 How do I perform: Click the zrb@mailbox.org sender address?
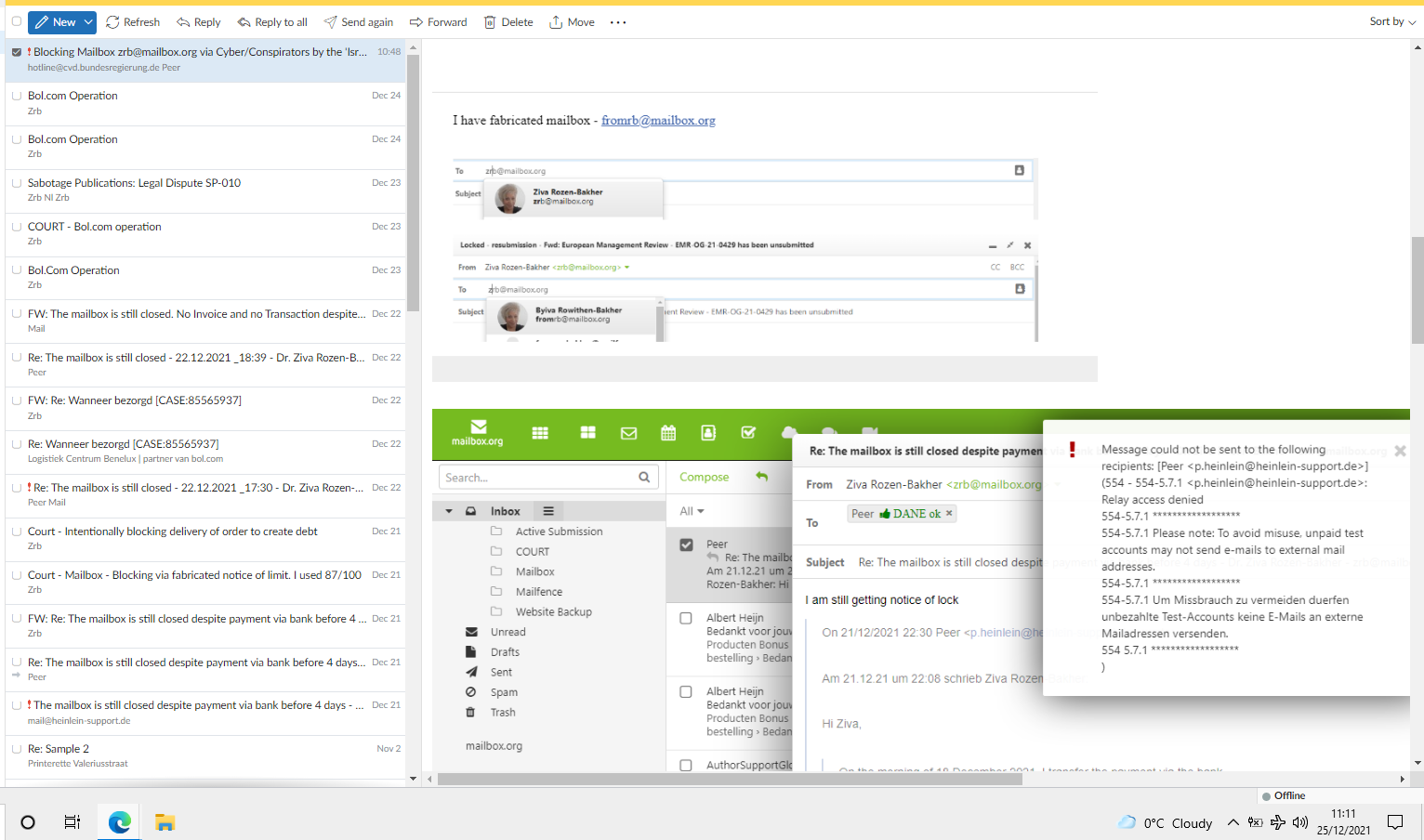click(x=994, y=485)
